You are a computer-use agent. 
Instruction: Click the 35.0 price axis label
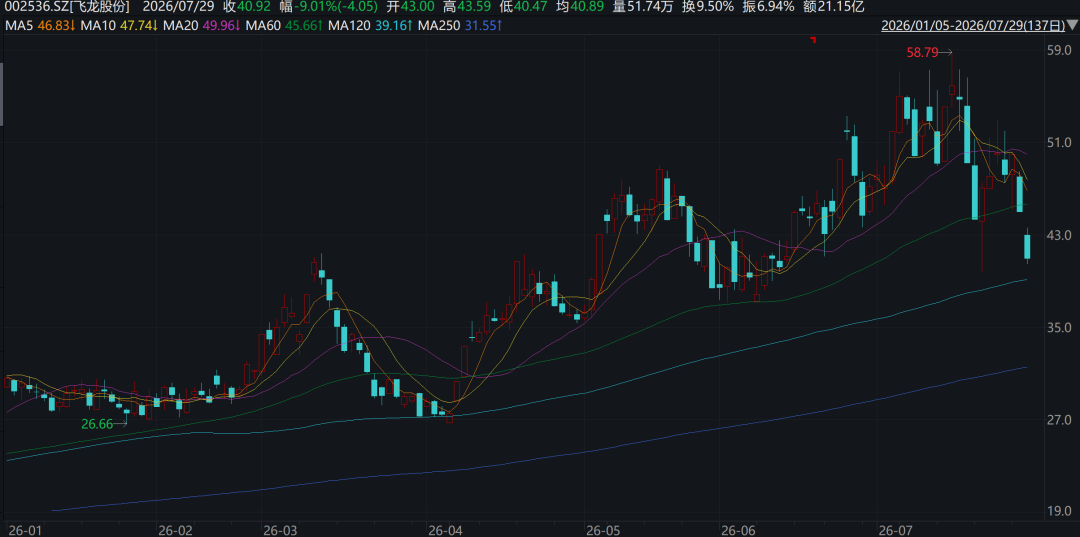(x=1057, y=328)
